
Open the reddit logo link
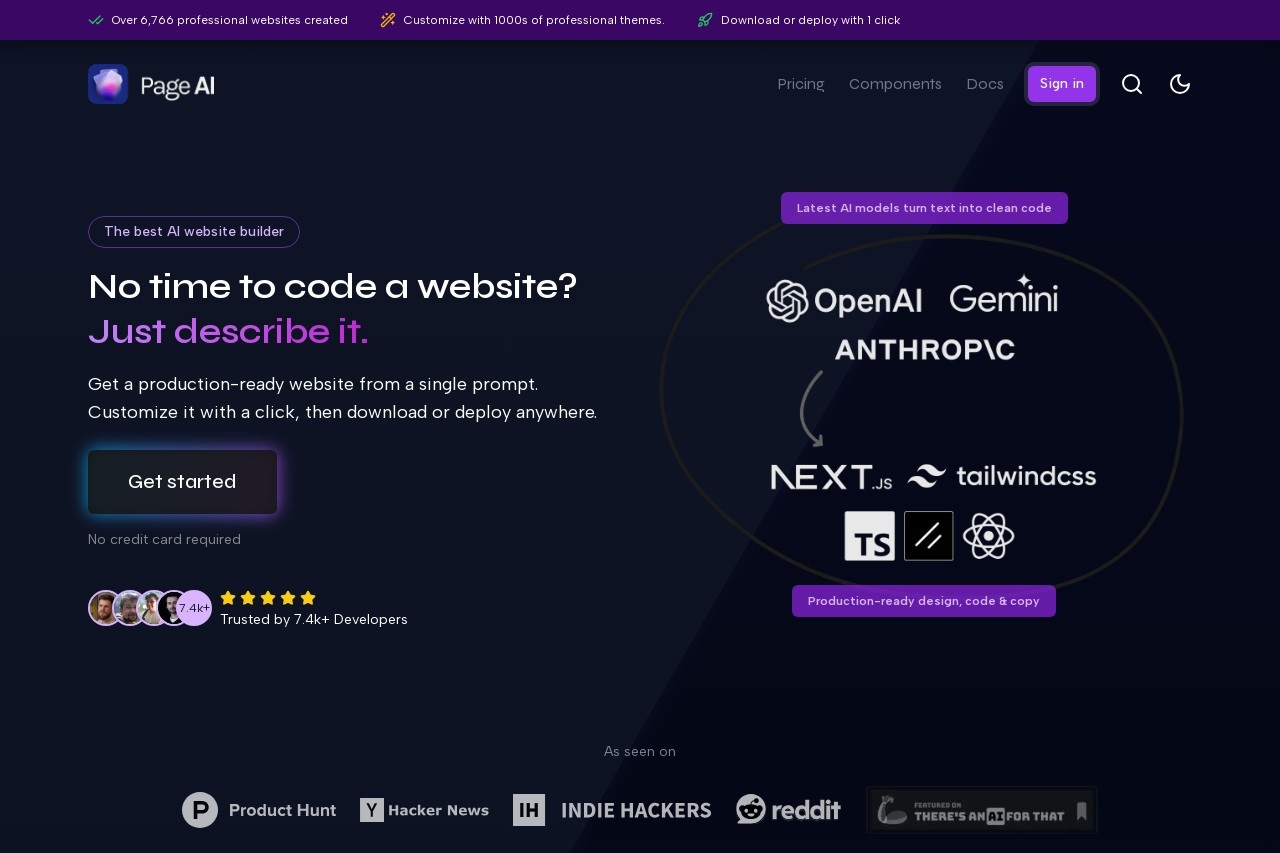pyautogui.click(x=788, y=809)
